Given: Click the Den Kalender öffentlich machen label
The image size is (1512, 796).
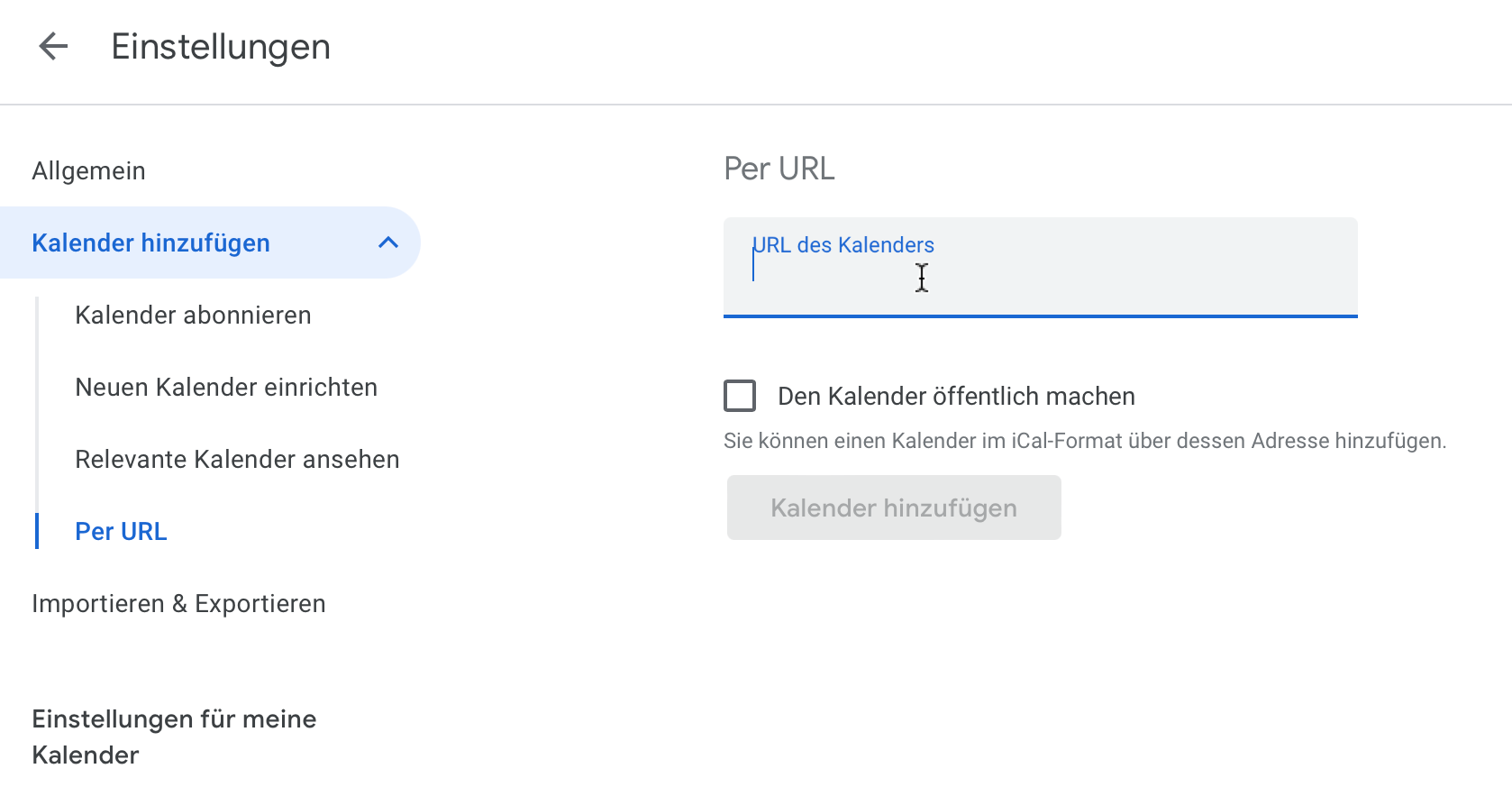Looking at the screenshot, I should [x=956, y=397].
